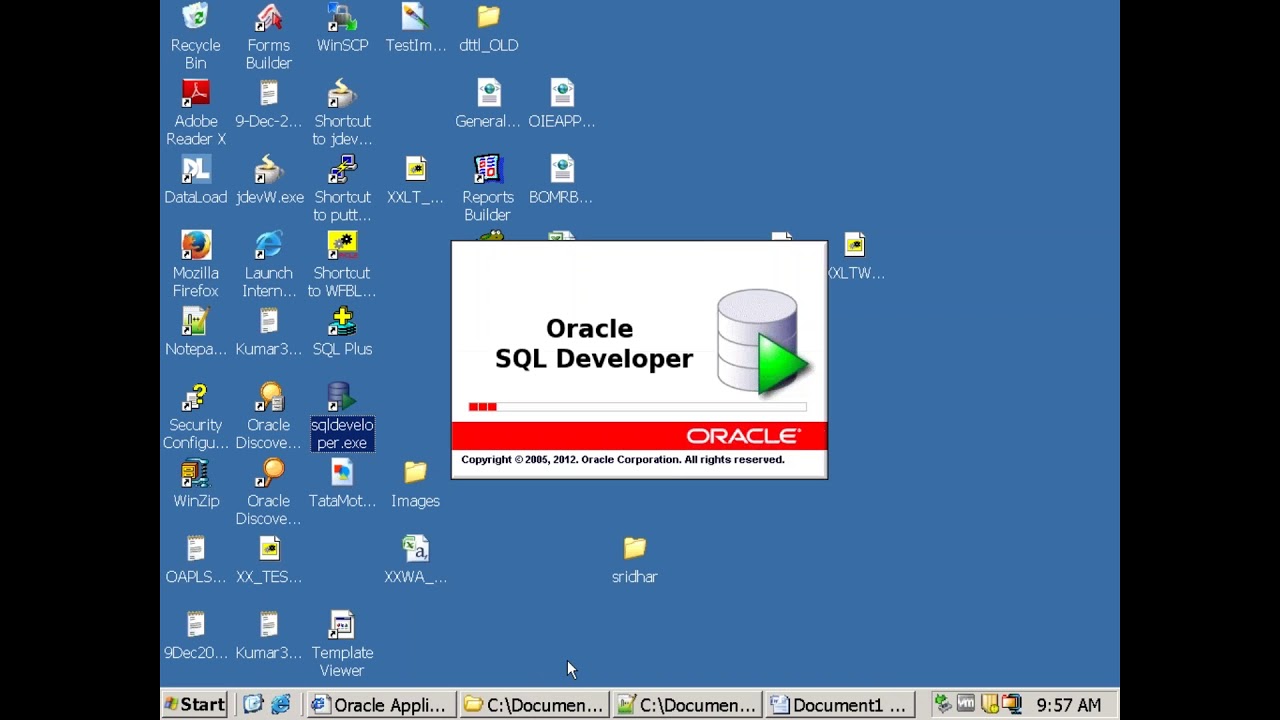The image size is (1280, 720).
Task: Select the 9-Dec-2... text file icon
Action: click(x=268, y=104)
